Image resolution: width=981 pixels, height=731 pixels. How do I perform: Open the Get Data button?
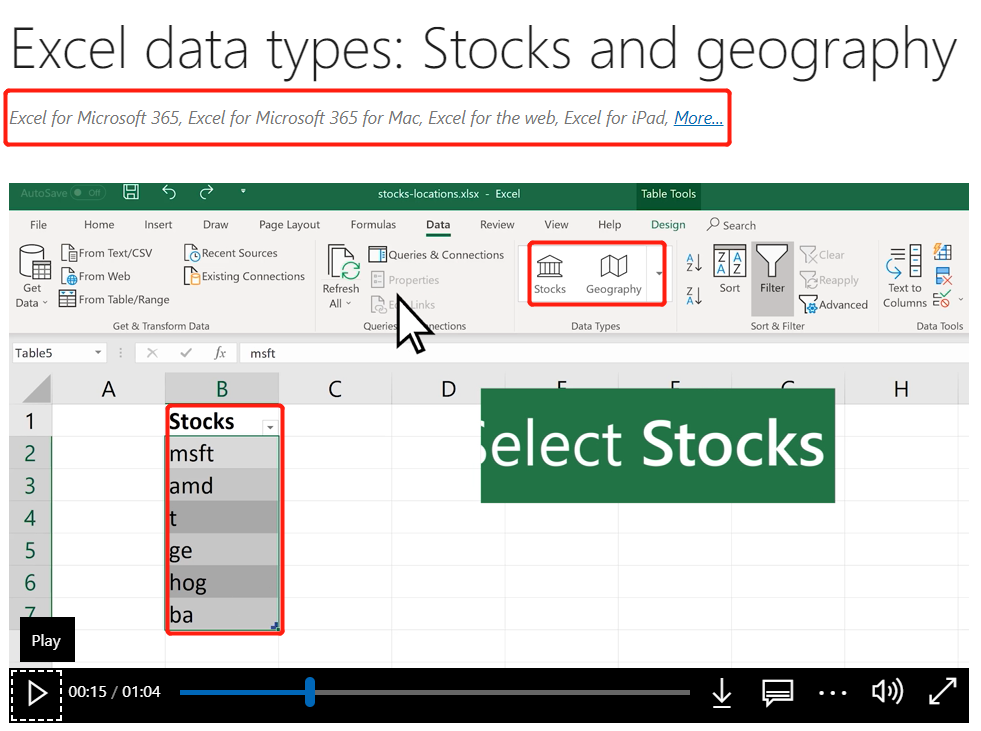click(x=32, y=276)
